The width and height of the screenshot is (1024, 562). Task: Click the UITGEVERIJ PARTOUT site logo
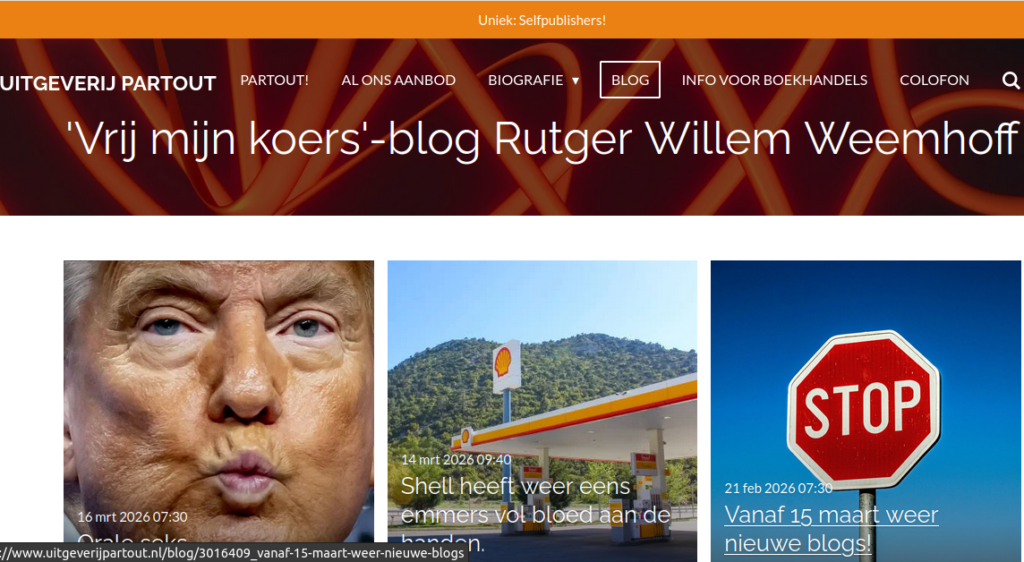point(108,84)
